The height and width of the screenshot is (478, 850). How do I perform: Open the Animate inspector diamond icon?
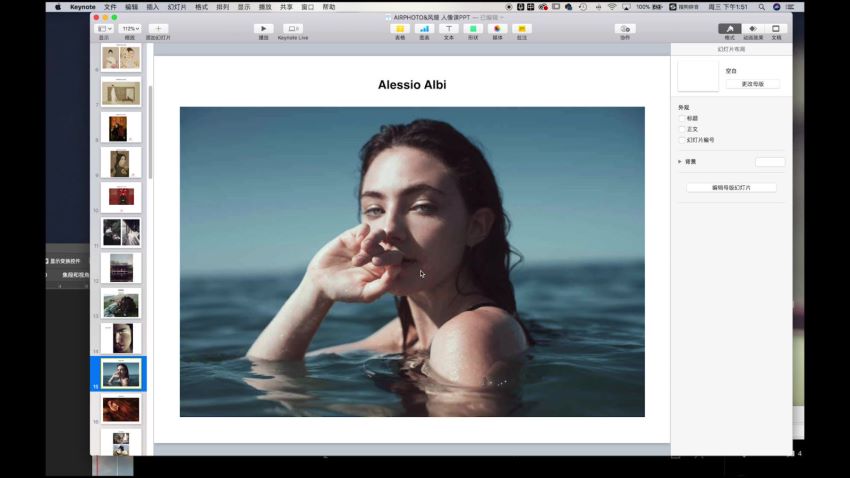coord(753,29)
